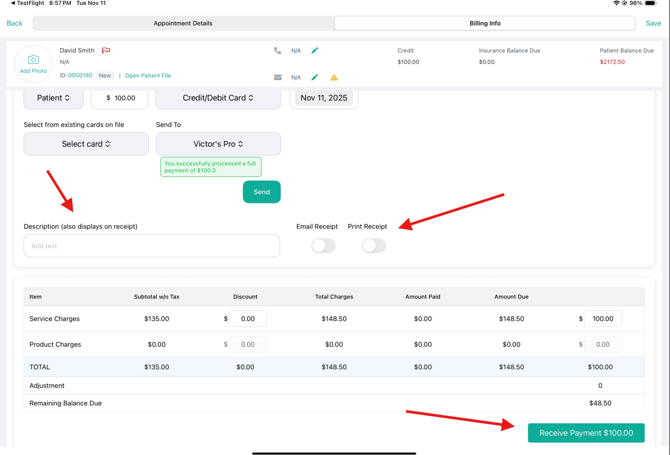Image resolution: width=670 pixels, height=455 pixels.
Task: Click the Description text input field
Action: (x=152, y=246)
